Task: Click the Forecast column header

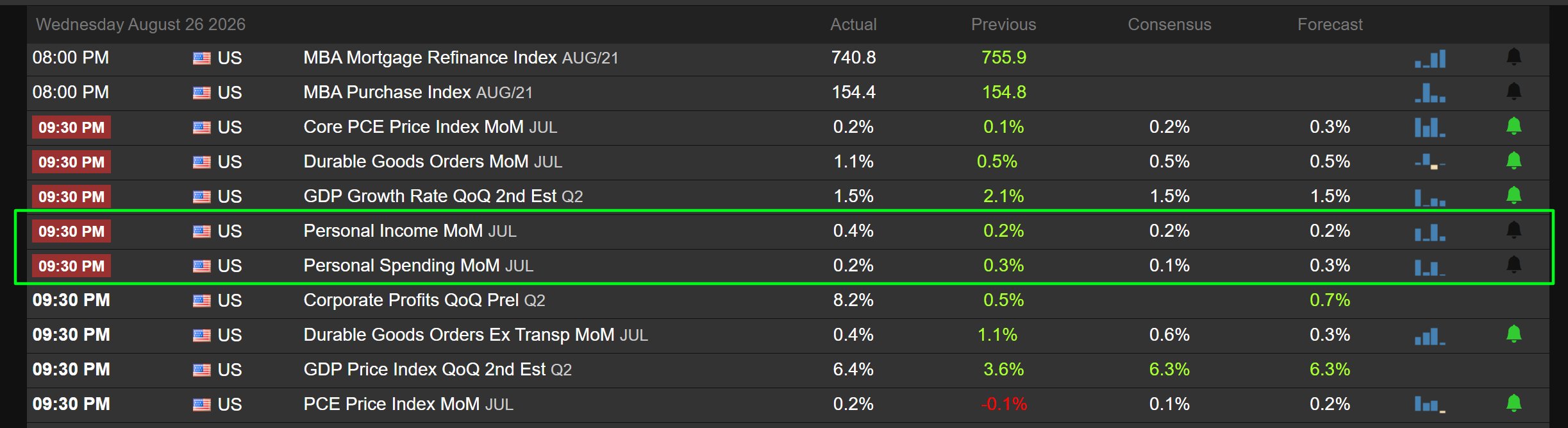Action: click(1330, 24)
